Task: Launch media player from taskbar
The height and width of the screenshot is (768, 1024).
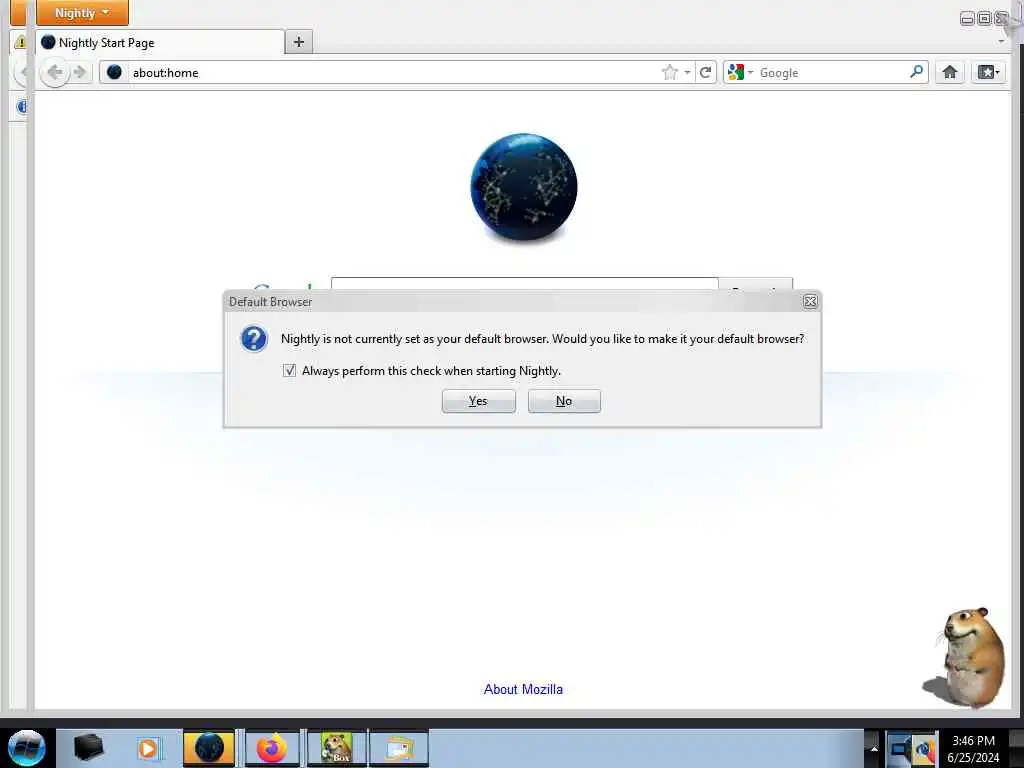Action: [x=148, y=748]
